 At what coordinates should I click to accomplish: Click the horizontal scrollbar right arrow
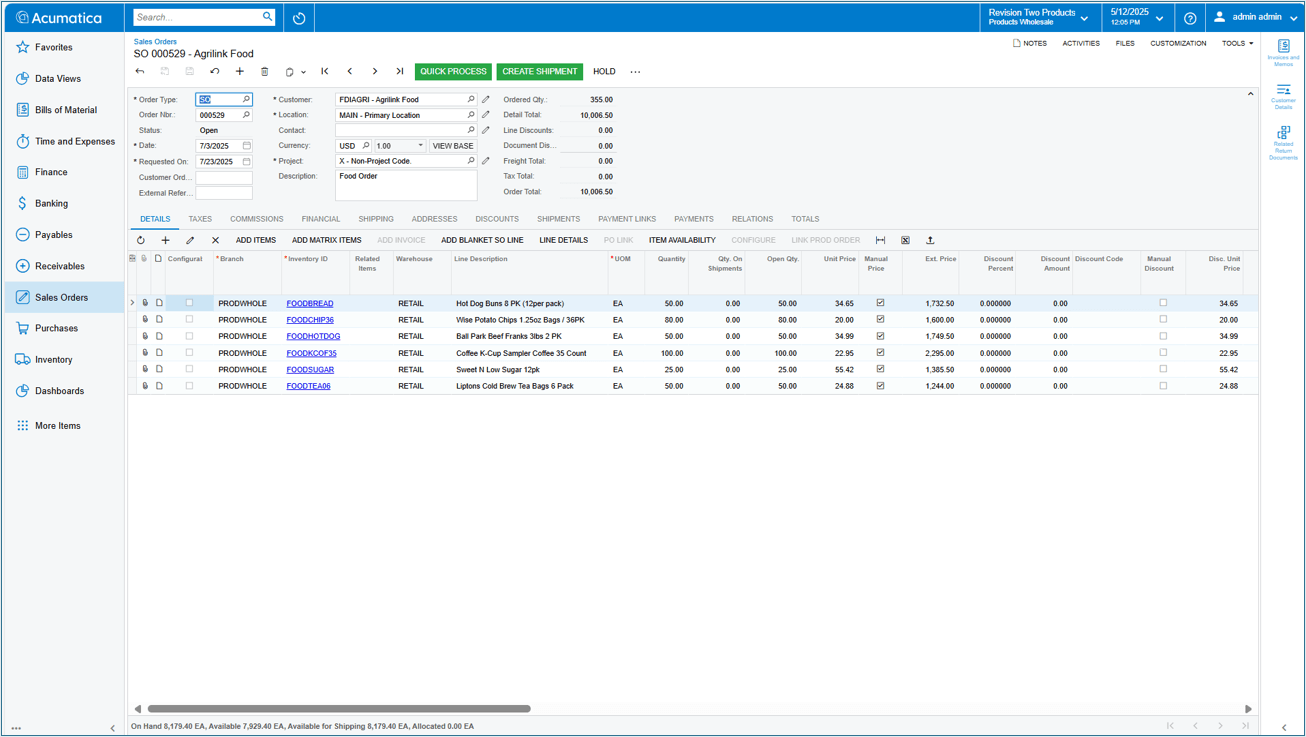click(1248, 709)
